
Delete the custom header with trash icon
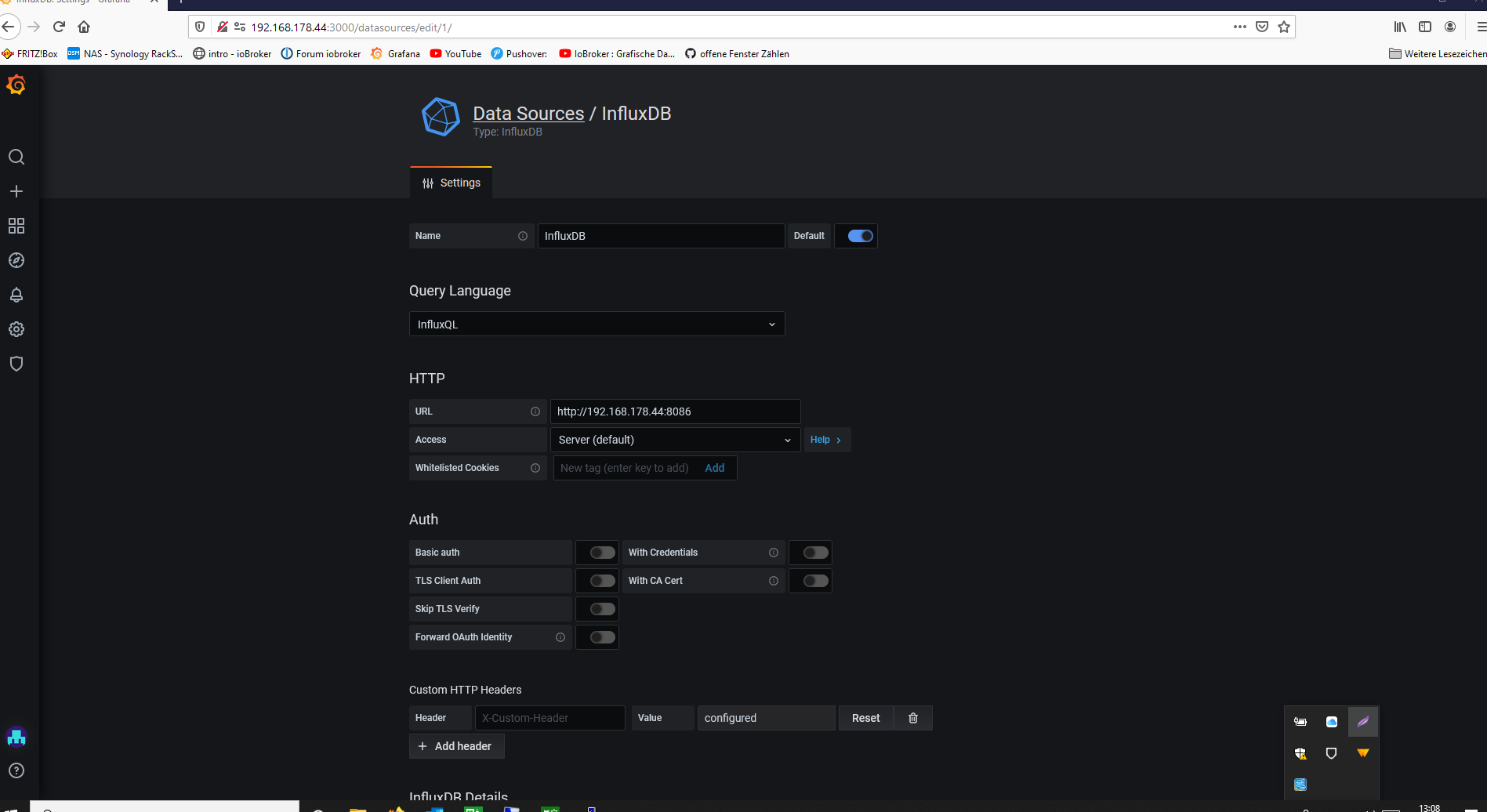(913, 718)
